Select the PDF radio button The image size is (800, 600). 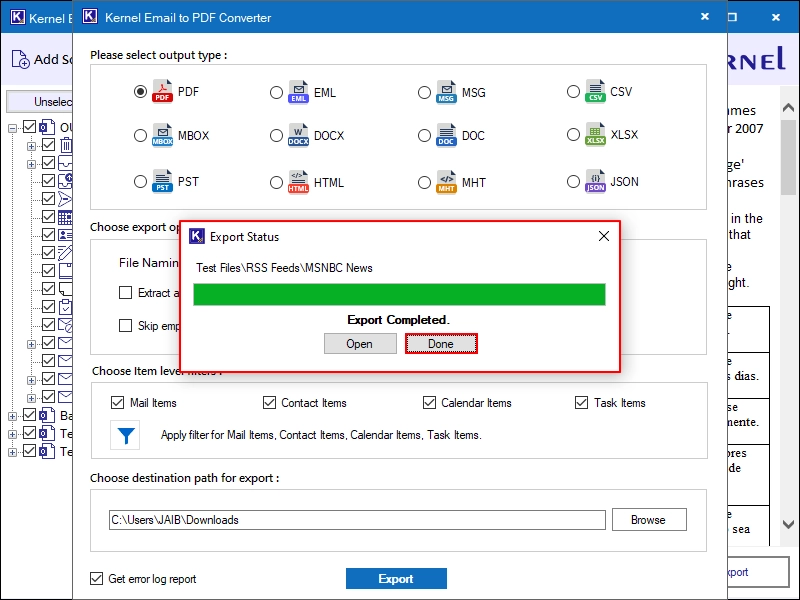[x=140, y=92]
